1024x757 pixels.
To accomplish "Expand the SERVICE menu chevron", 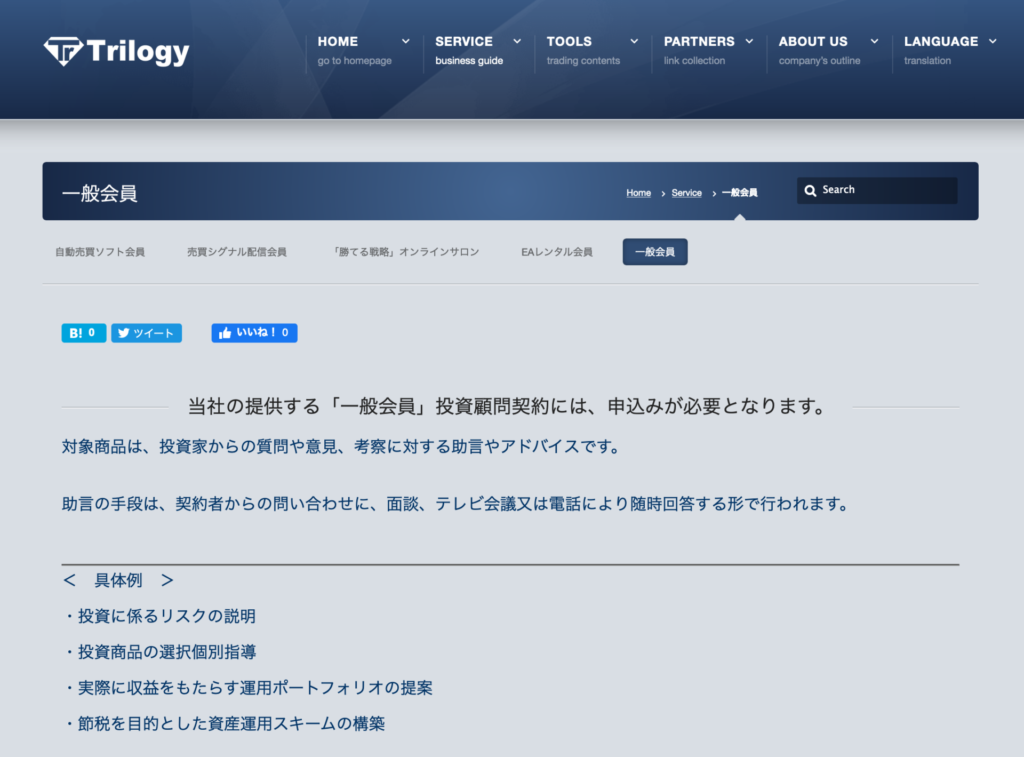I will tap(517, 42).
